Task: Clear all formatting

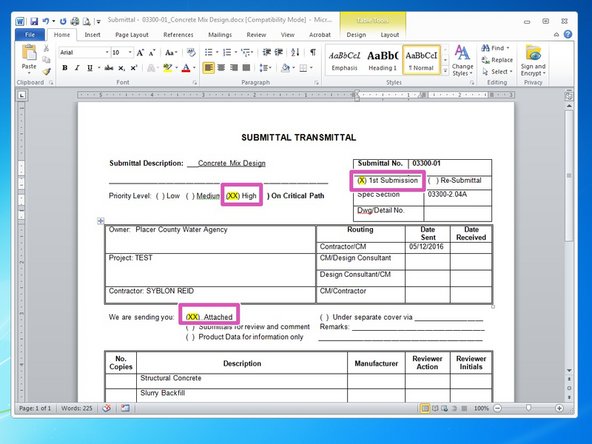Action: (x=191, y=52)
